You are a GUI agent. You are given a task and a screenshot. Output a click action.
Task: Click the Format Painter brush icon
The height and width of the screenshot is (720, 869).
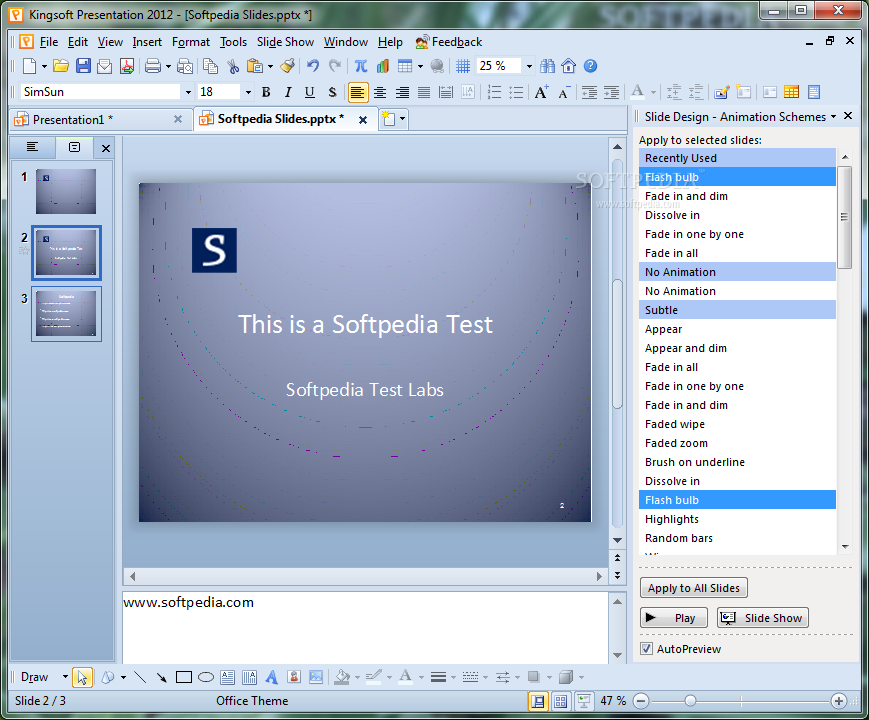tap(287, 66)
